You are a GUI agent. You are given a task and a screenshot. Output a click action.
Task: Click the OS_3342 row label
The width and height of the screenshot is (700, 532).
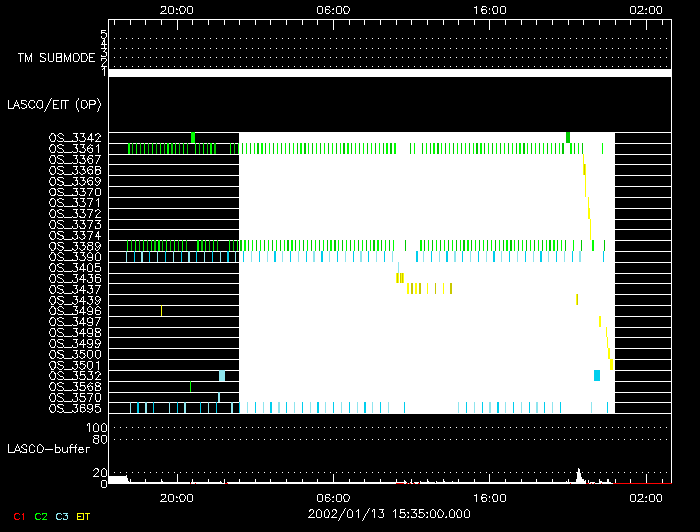pos(75,137)
